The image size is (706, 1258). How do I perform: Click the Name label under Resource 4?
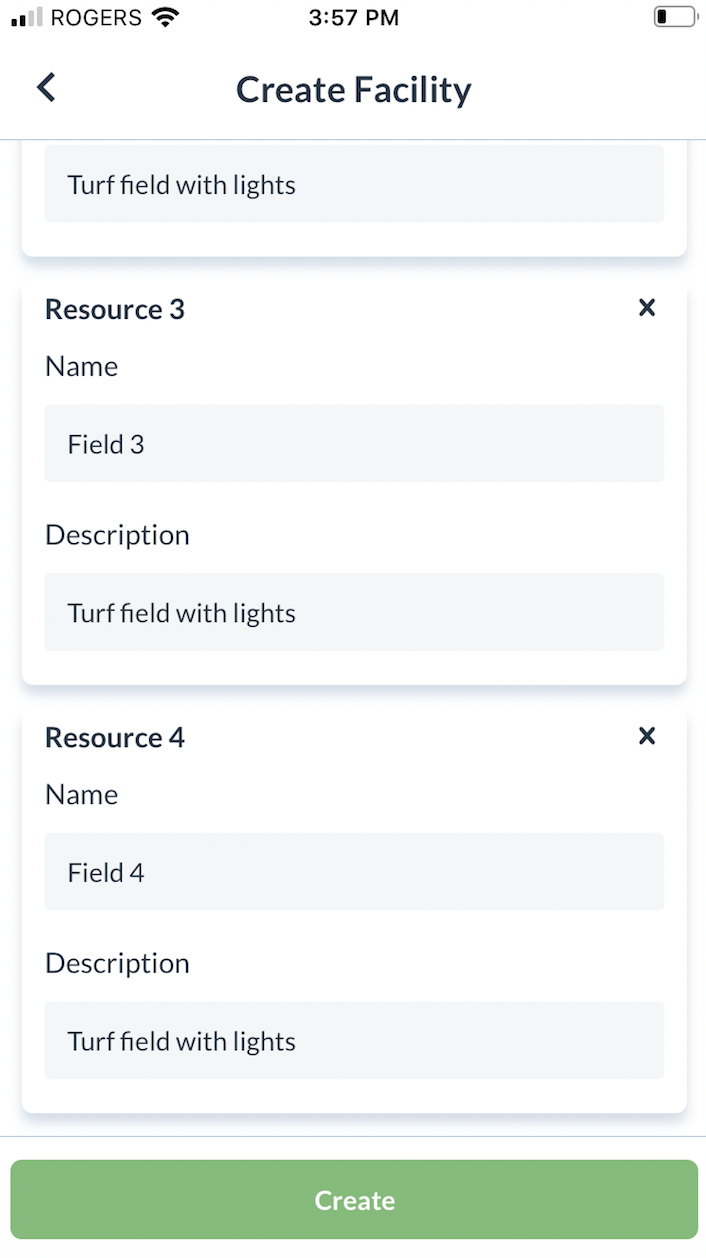pyautogui.click(x=82, y=795)
